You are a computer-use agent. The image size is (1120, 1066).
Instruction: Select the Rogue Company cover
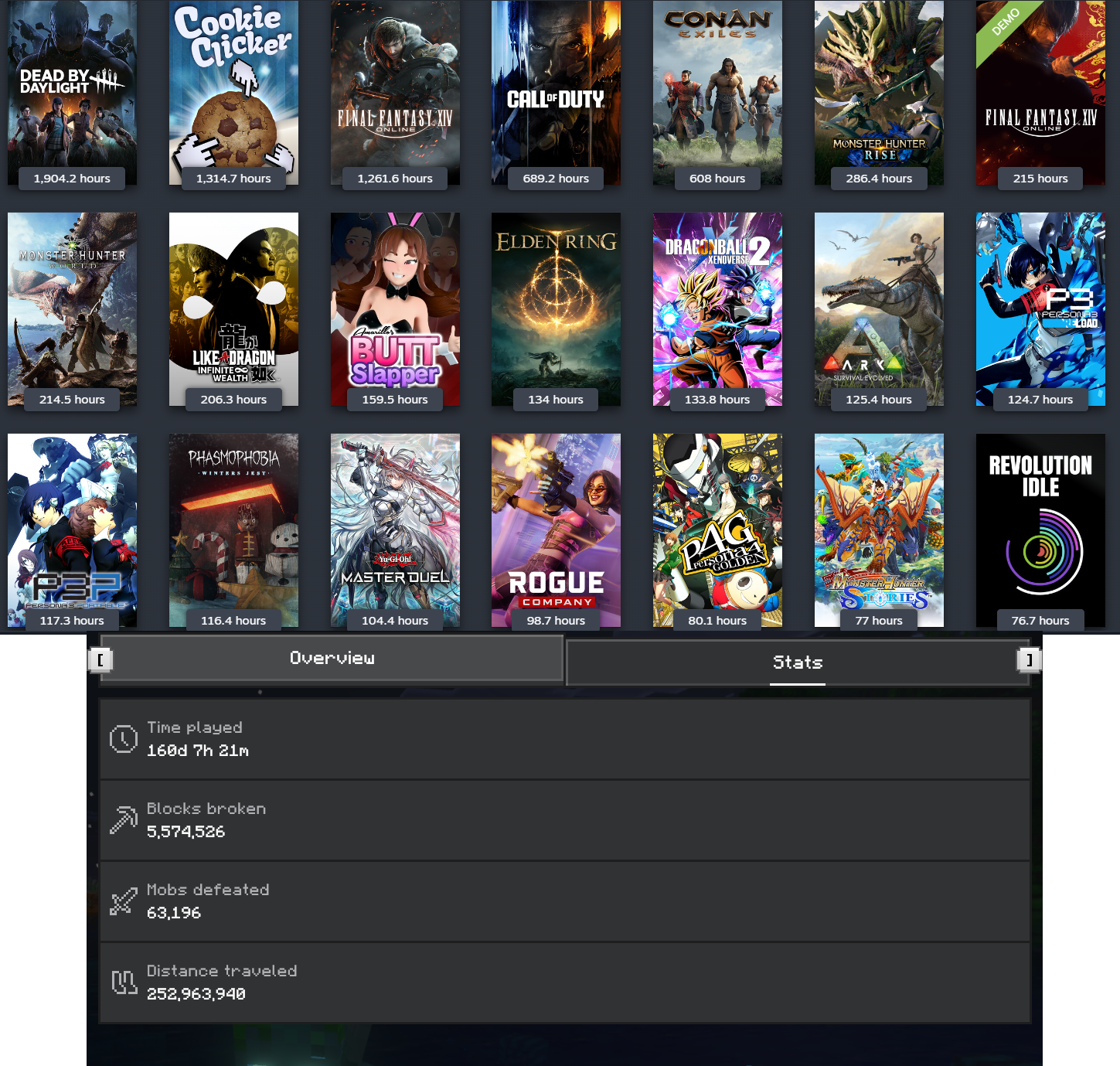point(556,530)
